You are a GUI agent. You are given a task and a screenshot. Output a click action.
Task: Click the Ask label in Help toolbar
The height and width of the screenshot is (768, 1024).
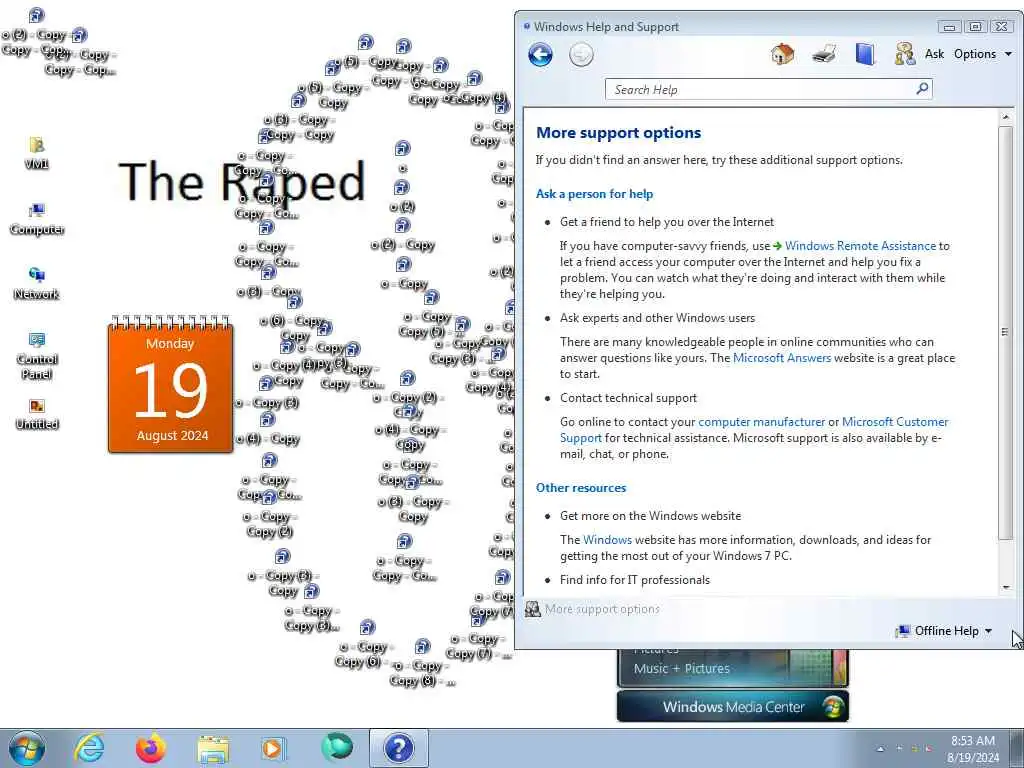coord(934,54)
